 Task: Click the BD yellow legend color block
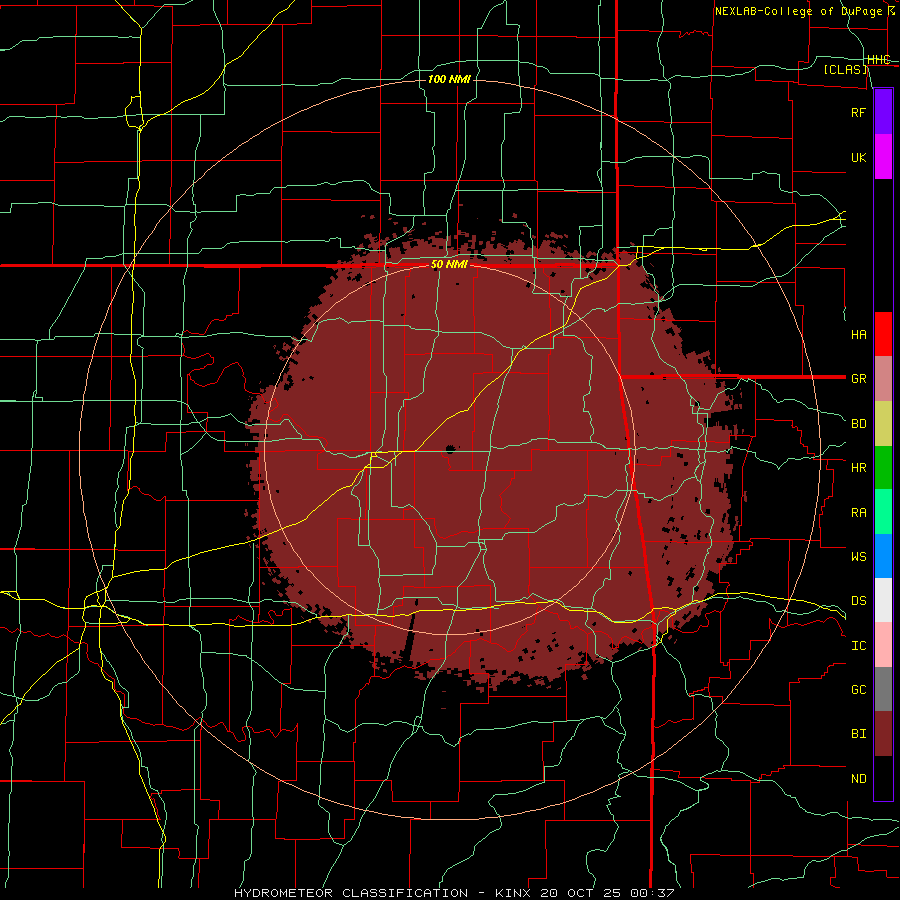point(883,424)
